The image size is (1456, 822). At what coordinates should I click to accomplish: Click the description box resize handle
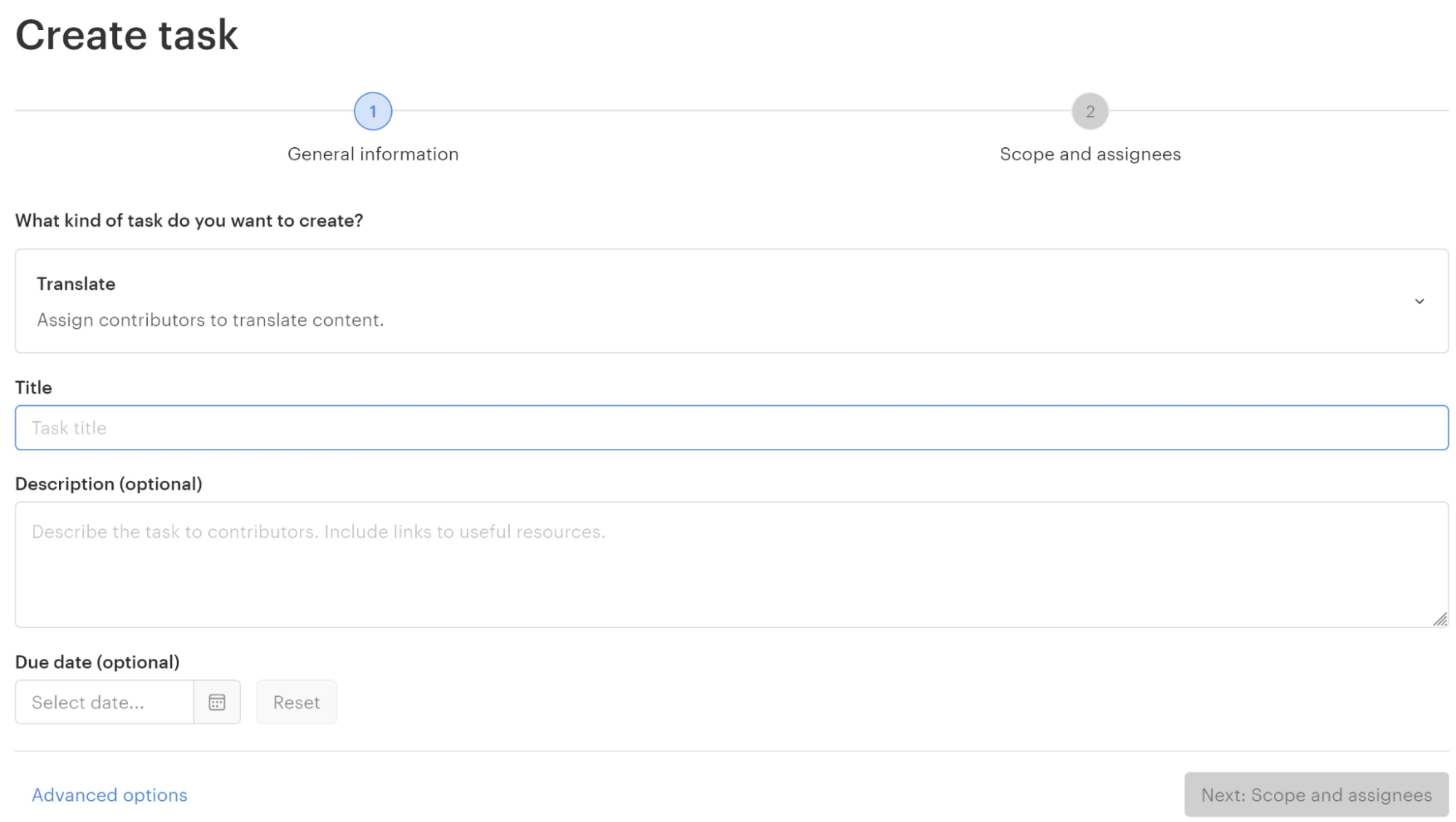[1440, 619]
